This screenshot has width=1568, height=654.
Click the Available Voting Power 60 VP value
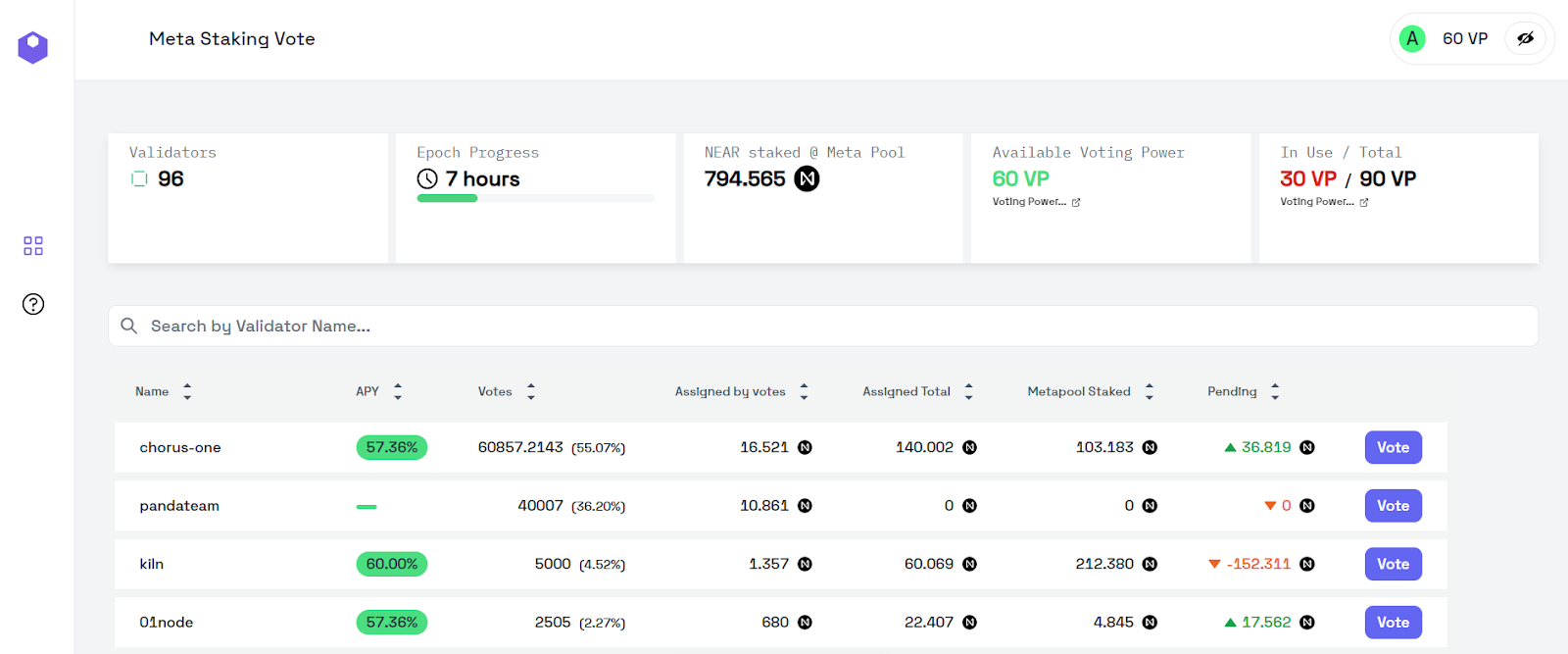[1021, 179]
